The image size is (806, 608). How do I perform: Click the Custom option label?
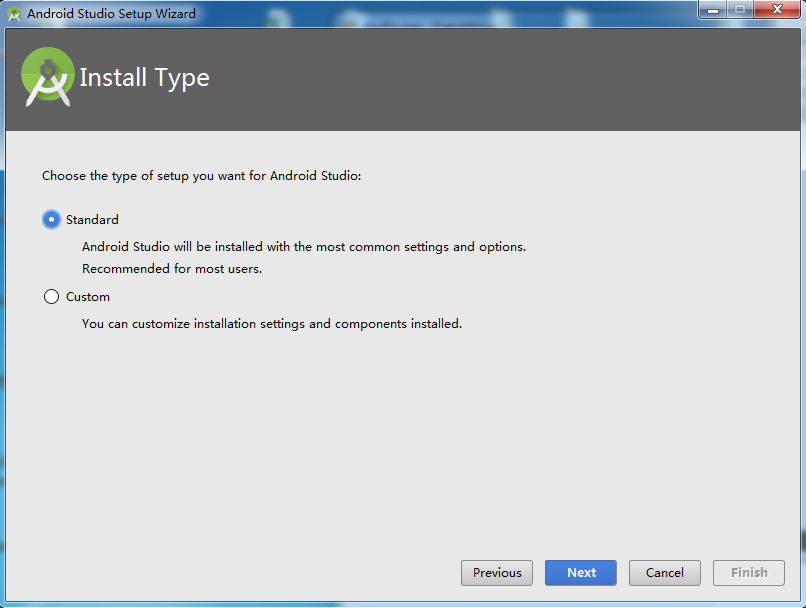coord(88,297)
